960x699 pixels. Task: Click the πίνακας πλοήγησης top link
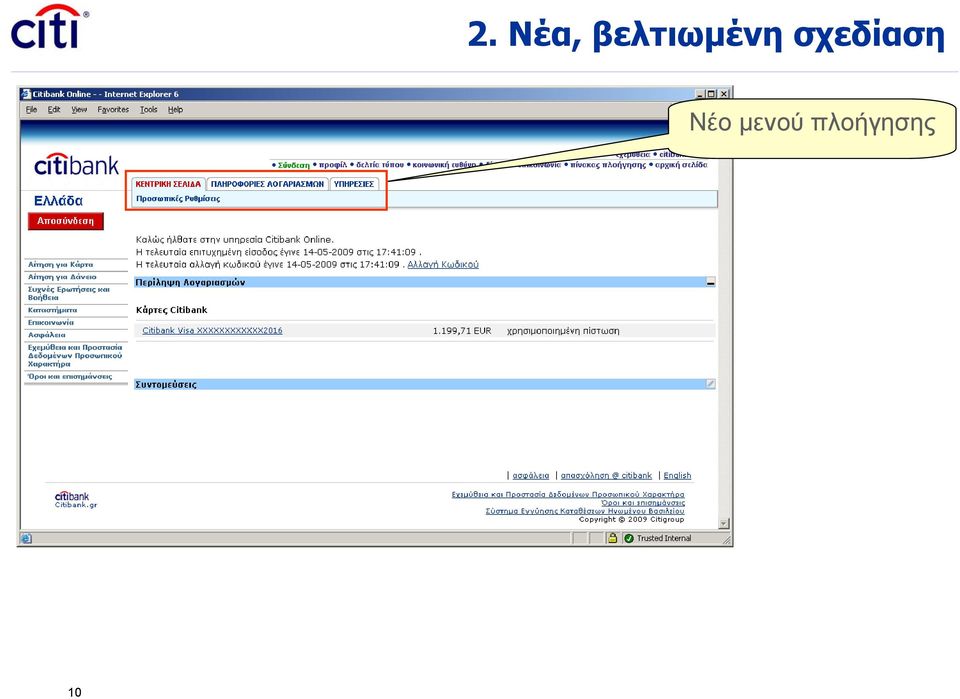click(x=608, y=165)
